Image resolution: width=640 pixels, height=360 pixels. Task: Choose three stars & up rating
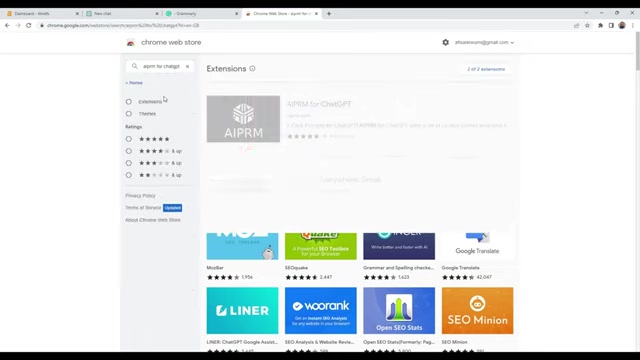pyautogui.click(x=129, y=163)
